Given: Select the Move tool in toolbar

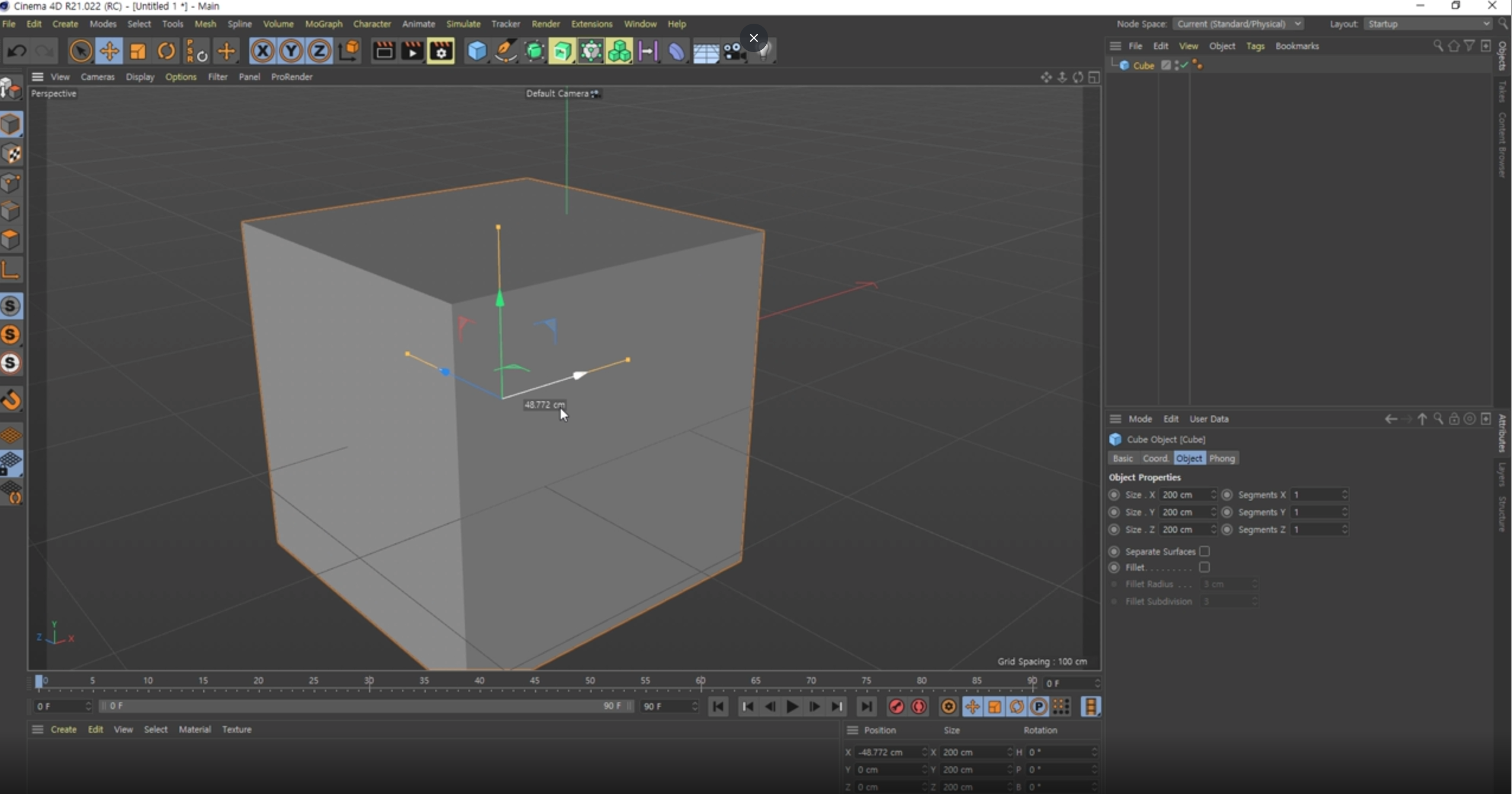Looking at the screenshot, I should tap(109, 52).
